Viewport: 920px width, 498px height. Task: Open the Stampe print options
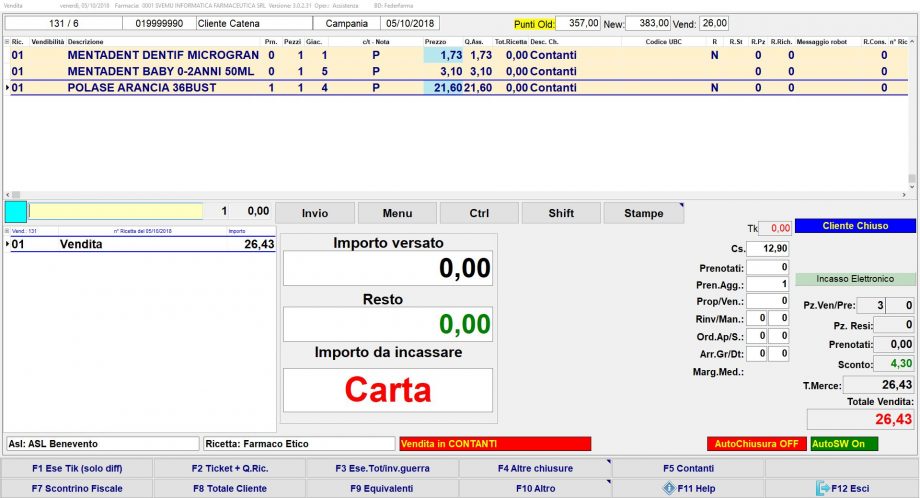point(643,213)
